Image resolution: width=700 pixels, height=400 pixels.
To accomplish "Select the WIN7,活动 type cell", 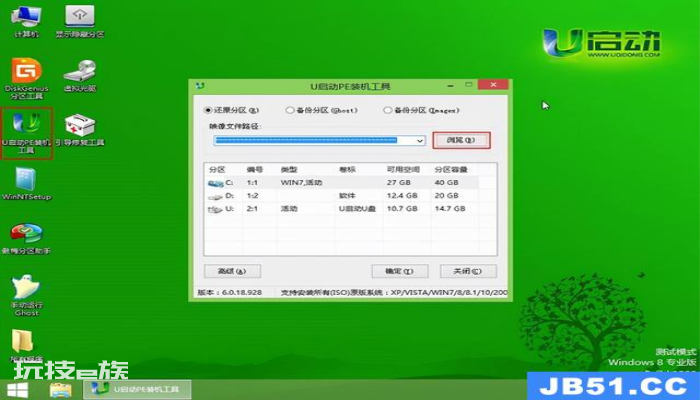I will (301, 183).
